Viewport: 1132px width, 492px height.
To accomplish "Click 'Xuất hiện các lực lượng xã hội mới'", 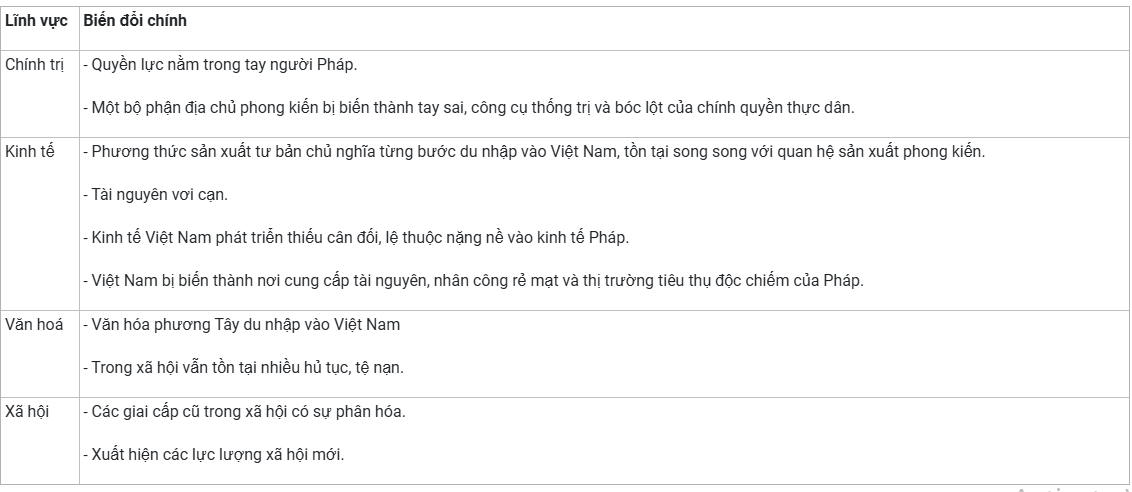I will click(x=214, y=455).
